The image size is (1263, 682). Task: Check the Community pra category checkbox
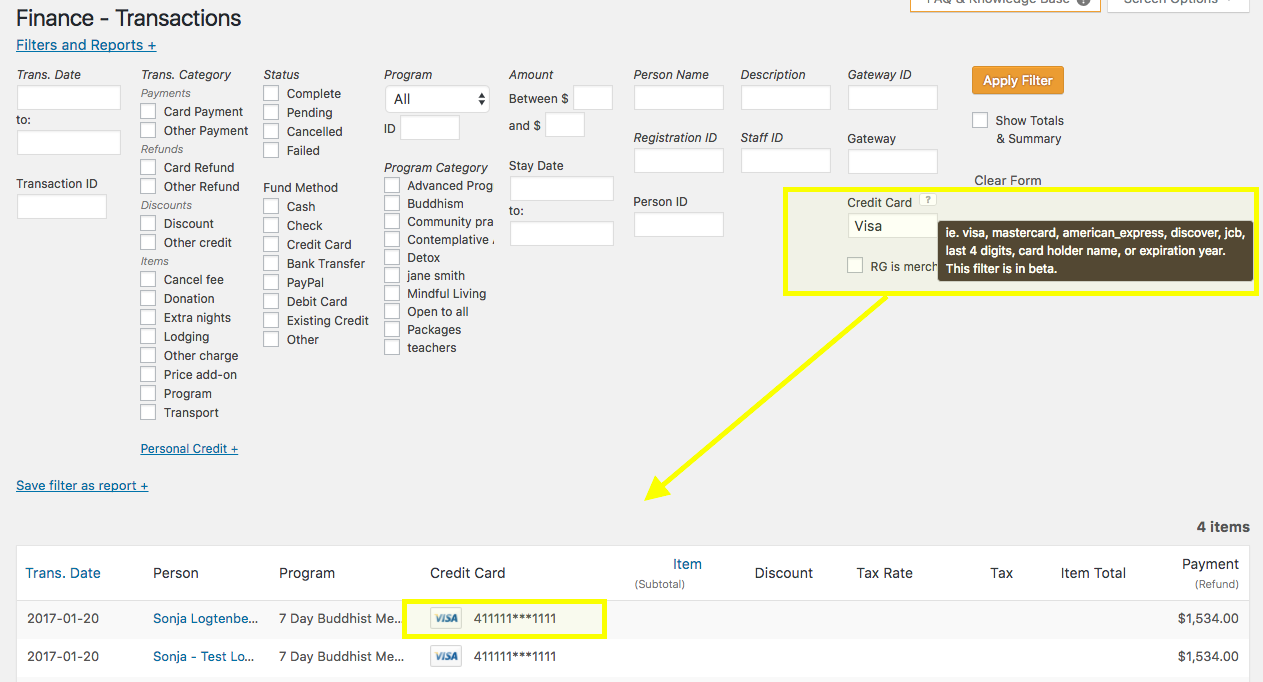392,221
